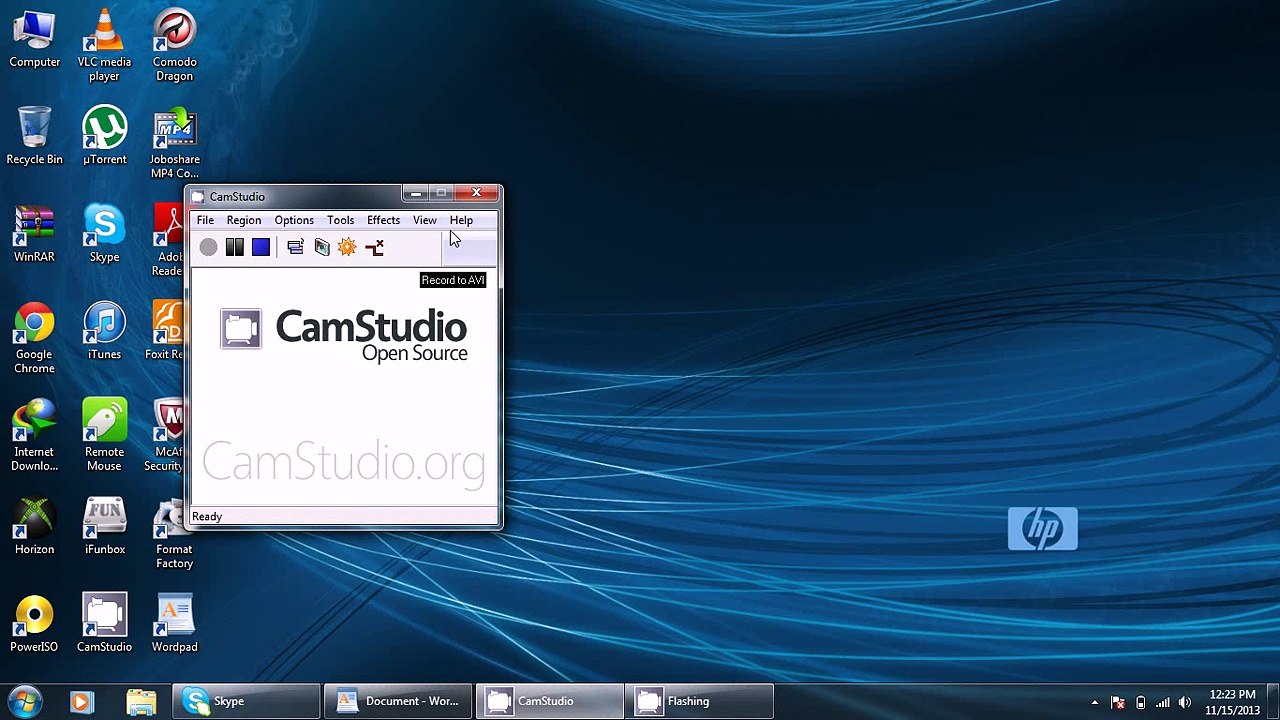
Task: Open the Tools menu
Action: 340,220
